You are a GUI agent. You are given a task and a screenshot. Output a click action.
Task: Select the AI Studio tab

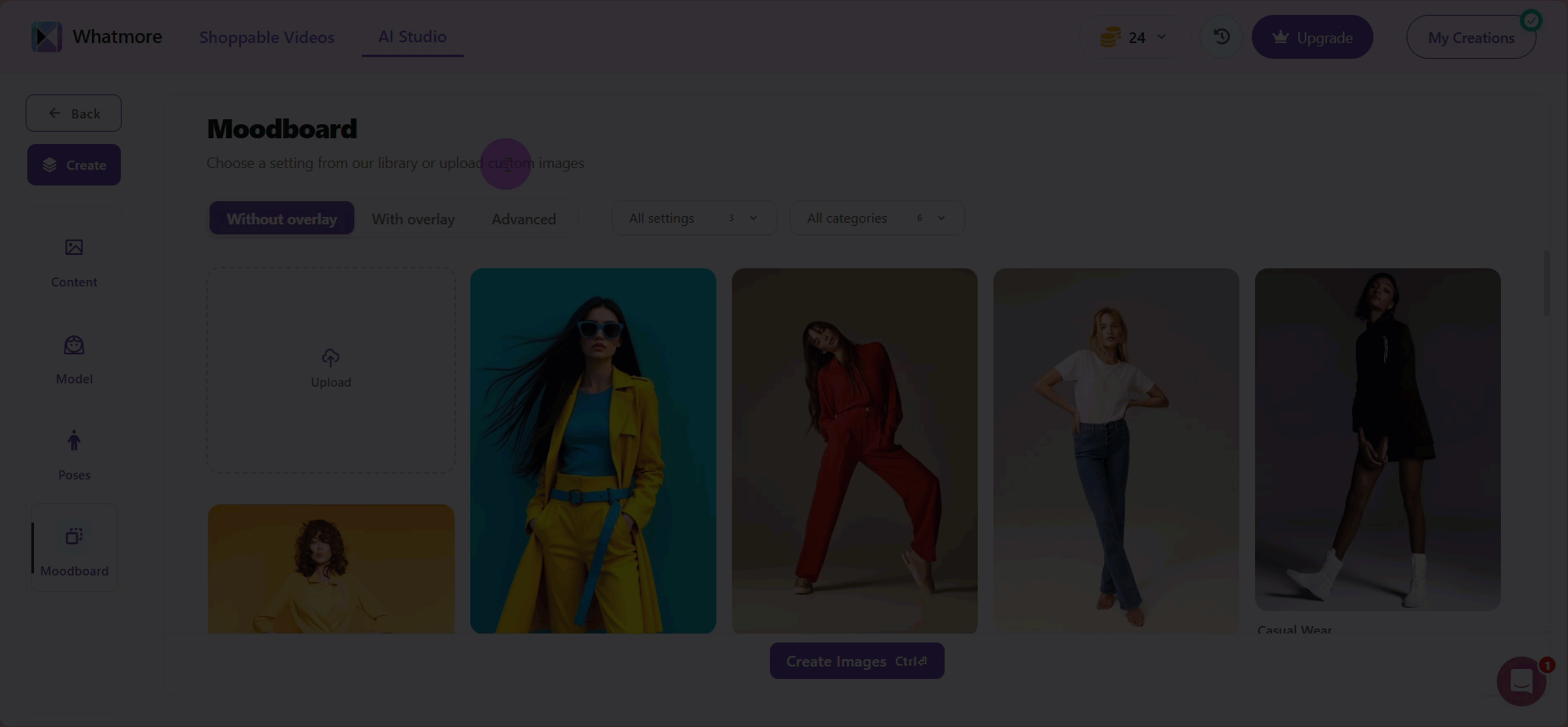[412, 37]
